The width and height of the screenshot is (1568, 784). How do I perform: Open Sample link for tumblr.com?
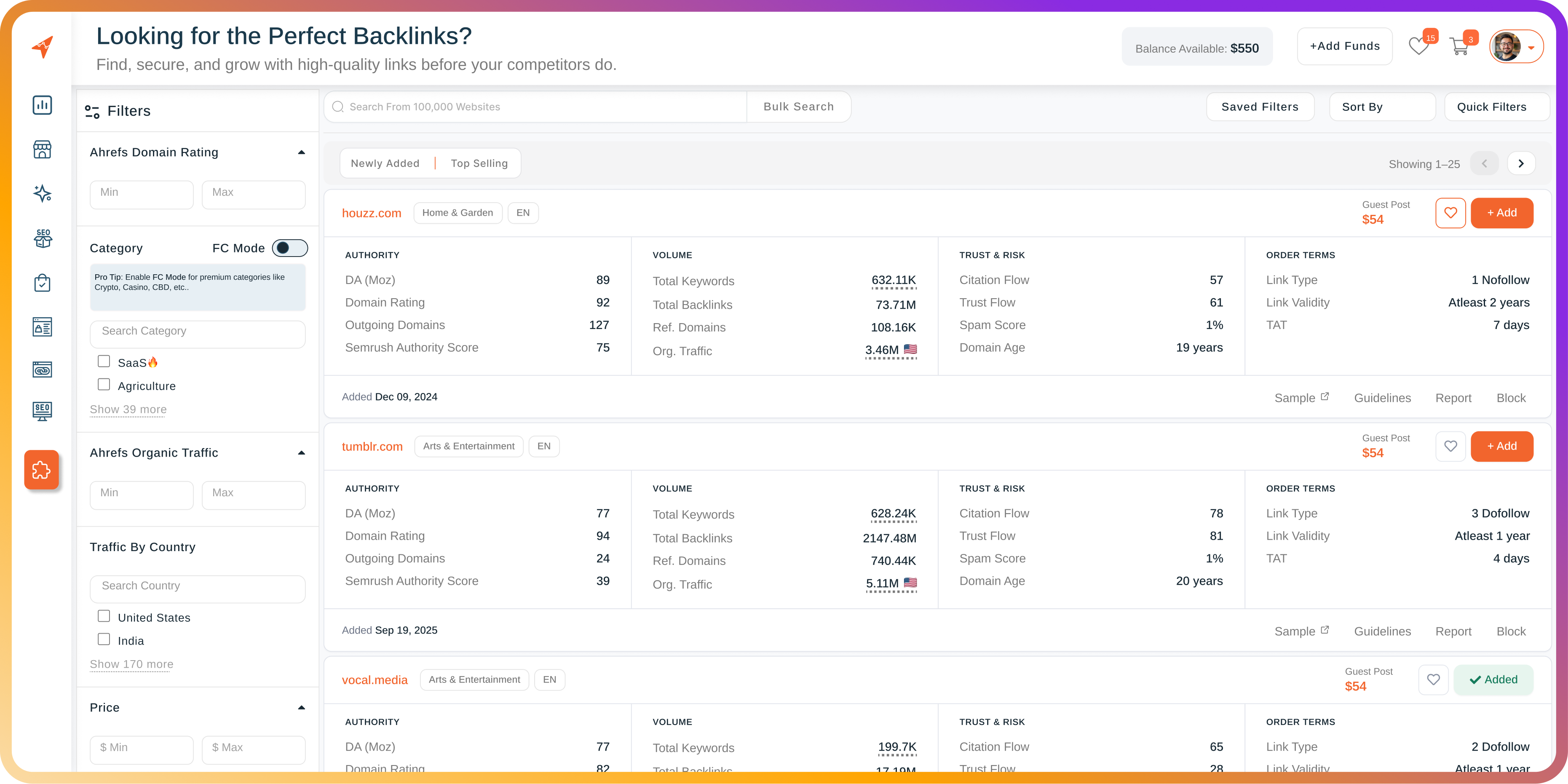tap(1301, 631)
